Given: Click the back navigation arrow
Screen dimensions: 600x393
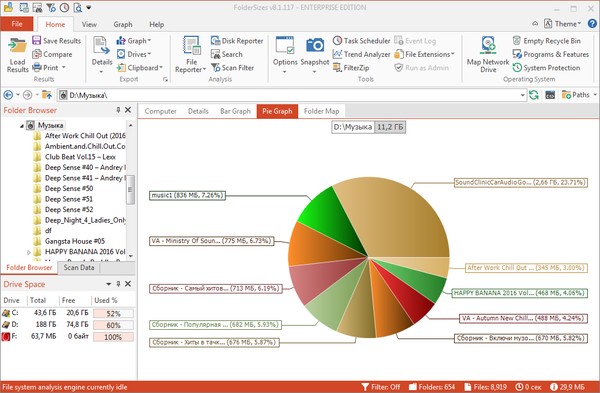Looking at the screenshot, I should point(8,95).
